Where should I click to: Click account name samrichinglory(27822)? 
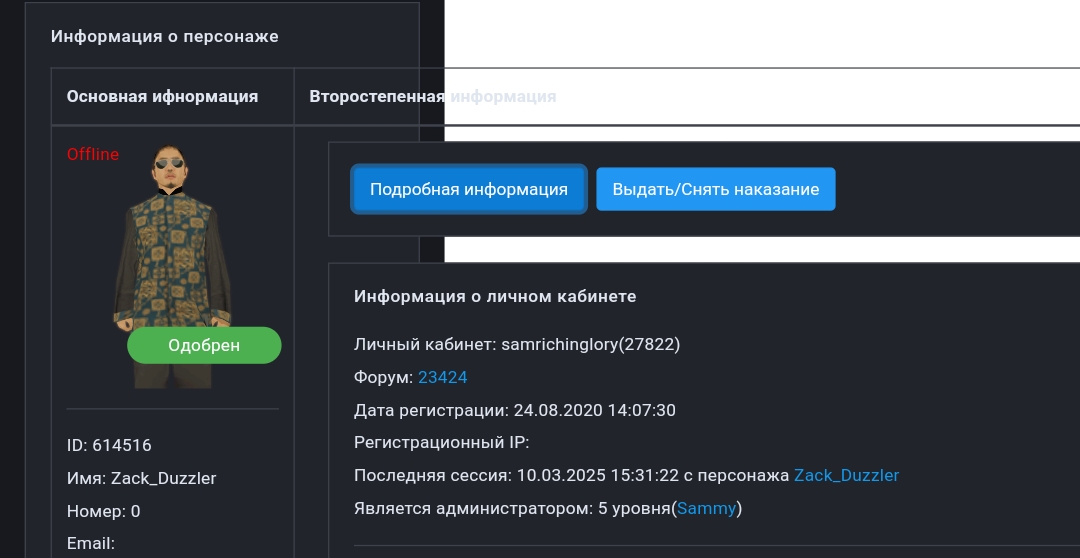590,344
